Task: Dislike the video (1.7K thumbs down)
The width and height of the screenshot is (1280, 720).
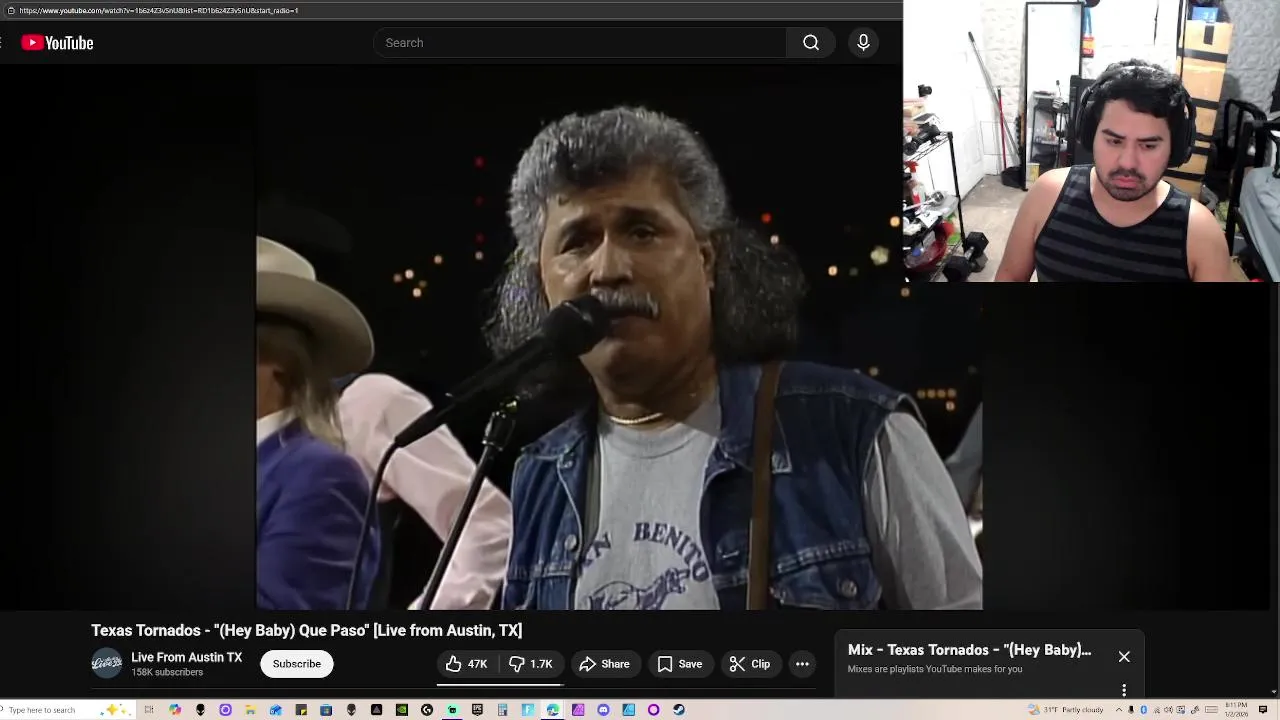Action: pyautogui.click(x=531, y=664)
